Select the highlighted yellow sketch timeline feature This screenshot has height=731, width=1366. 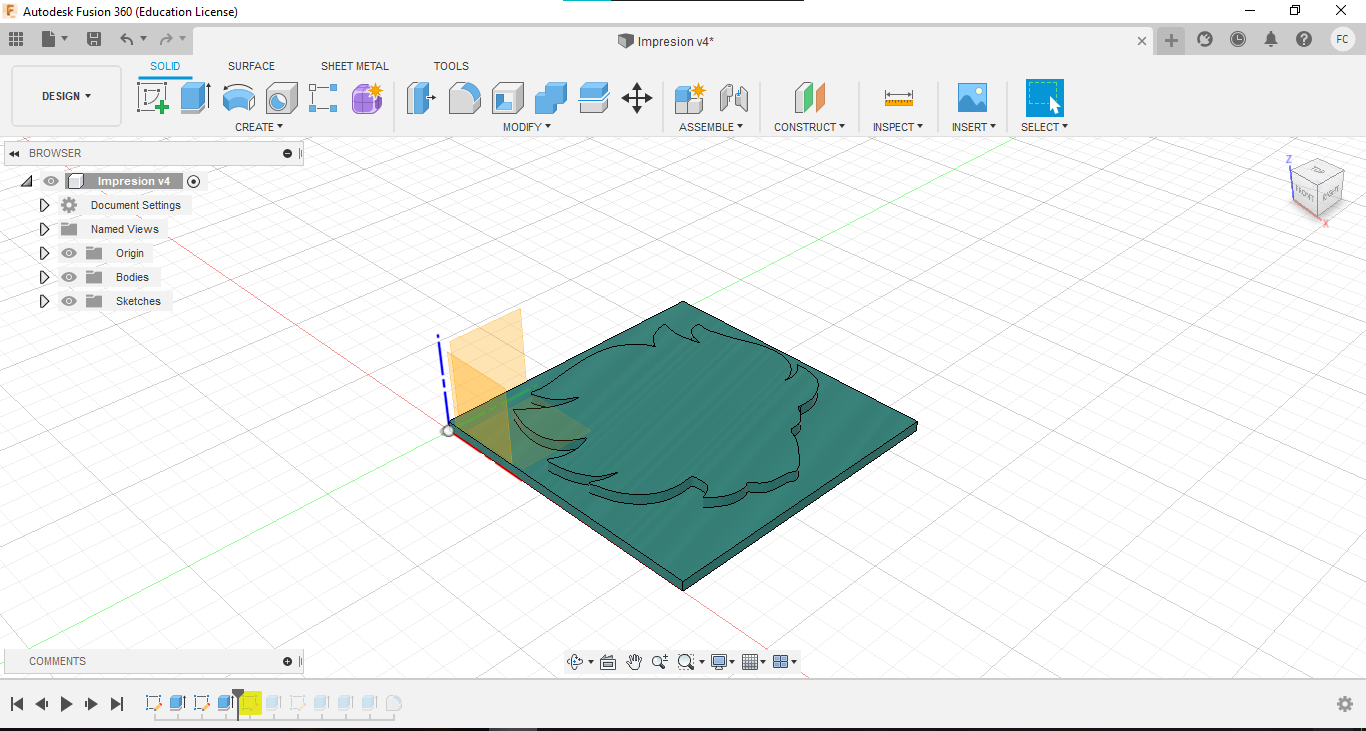coord(250,704)
